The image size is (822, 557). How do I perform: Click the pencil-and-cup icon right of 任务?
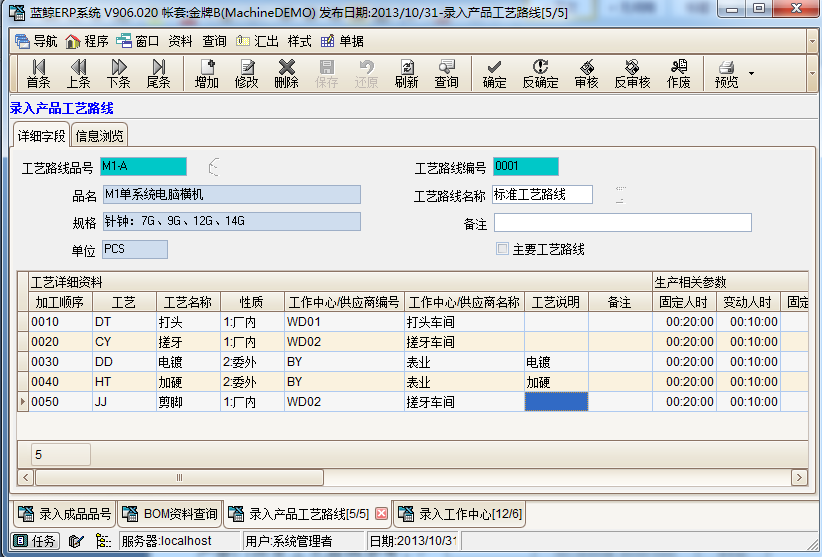[x=77, y=541]
